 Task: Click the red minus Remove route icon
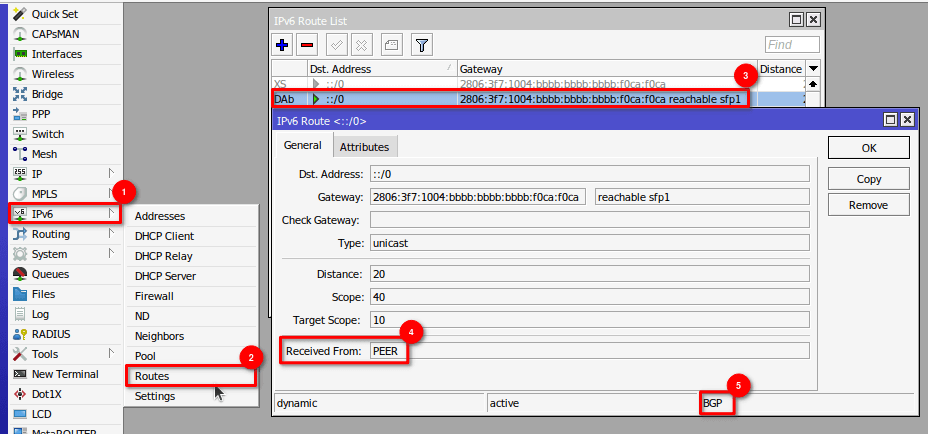point(307,45)
